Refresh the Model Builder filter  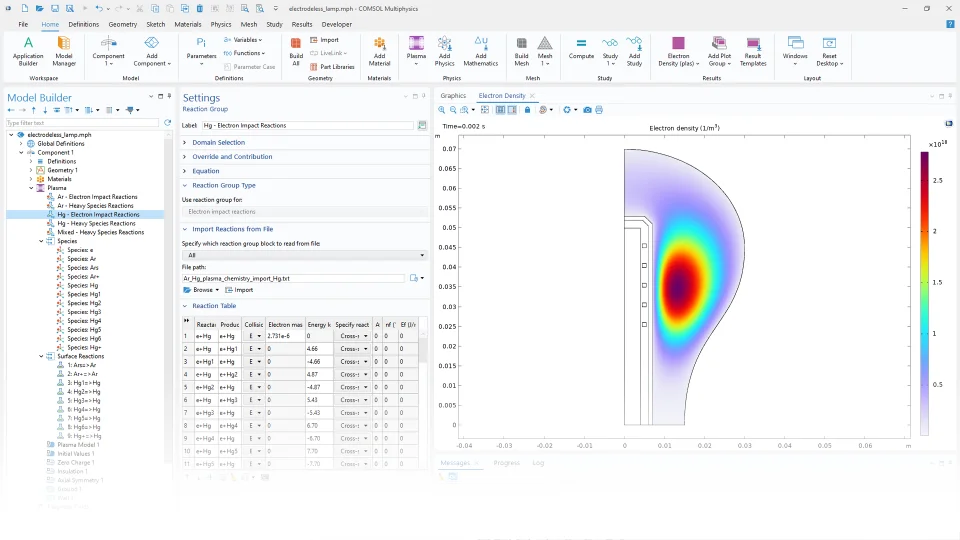167,123
